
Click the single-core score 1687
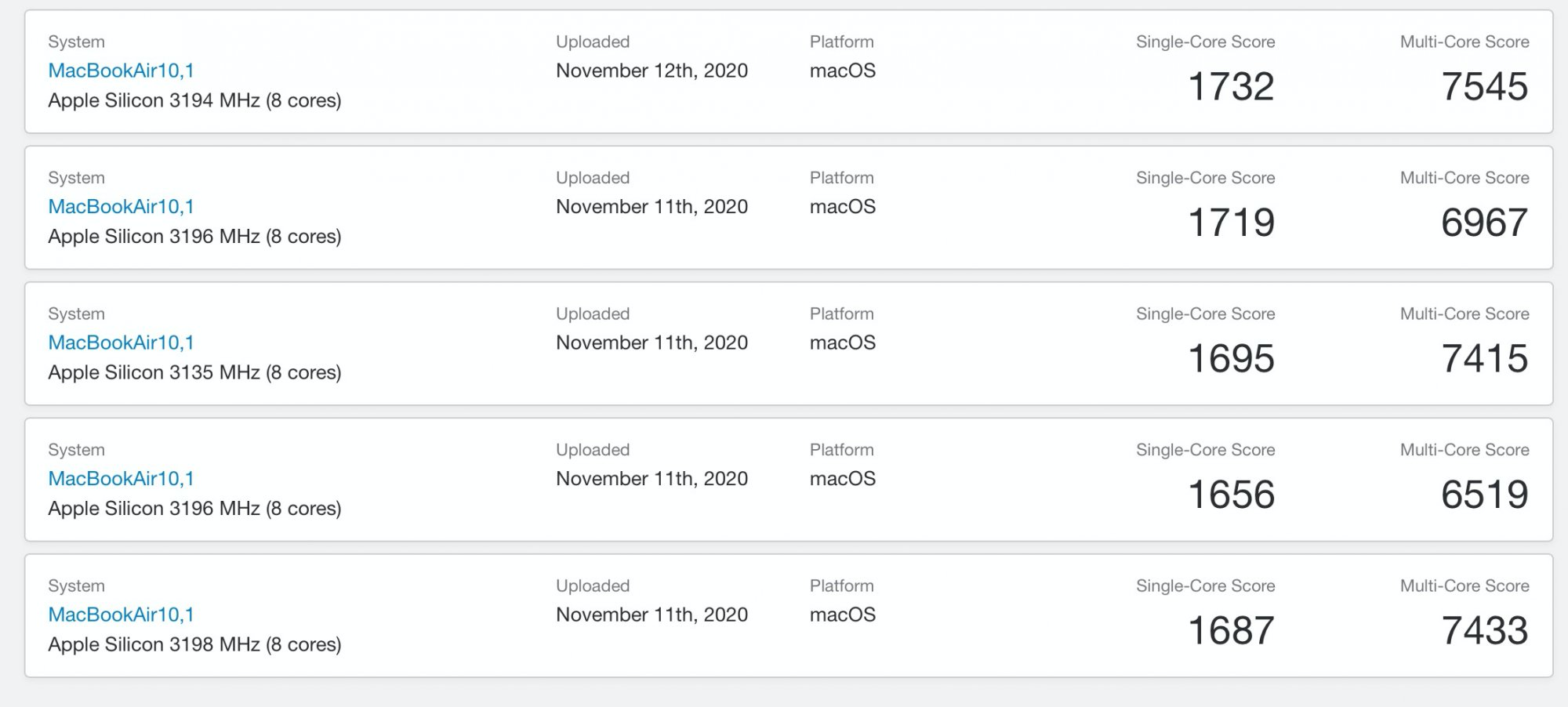1232,630
